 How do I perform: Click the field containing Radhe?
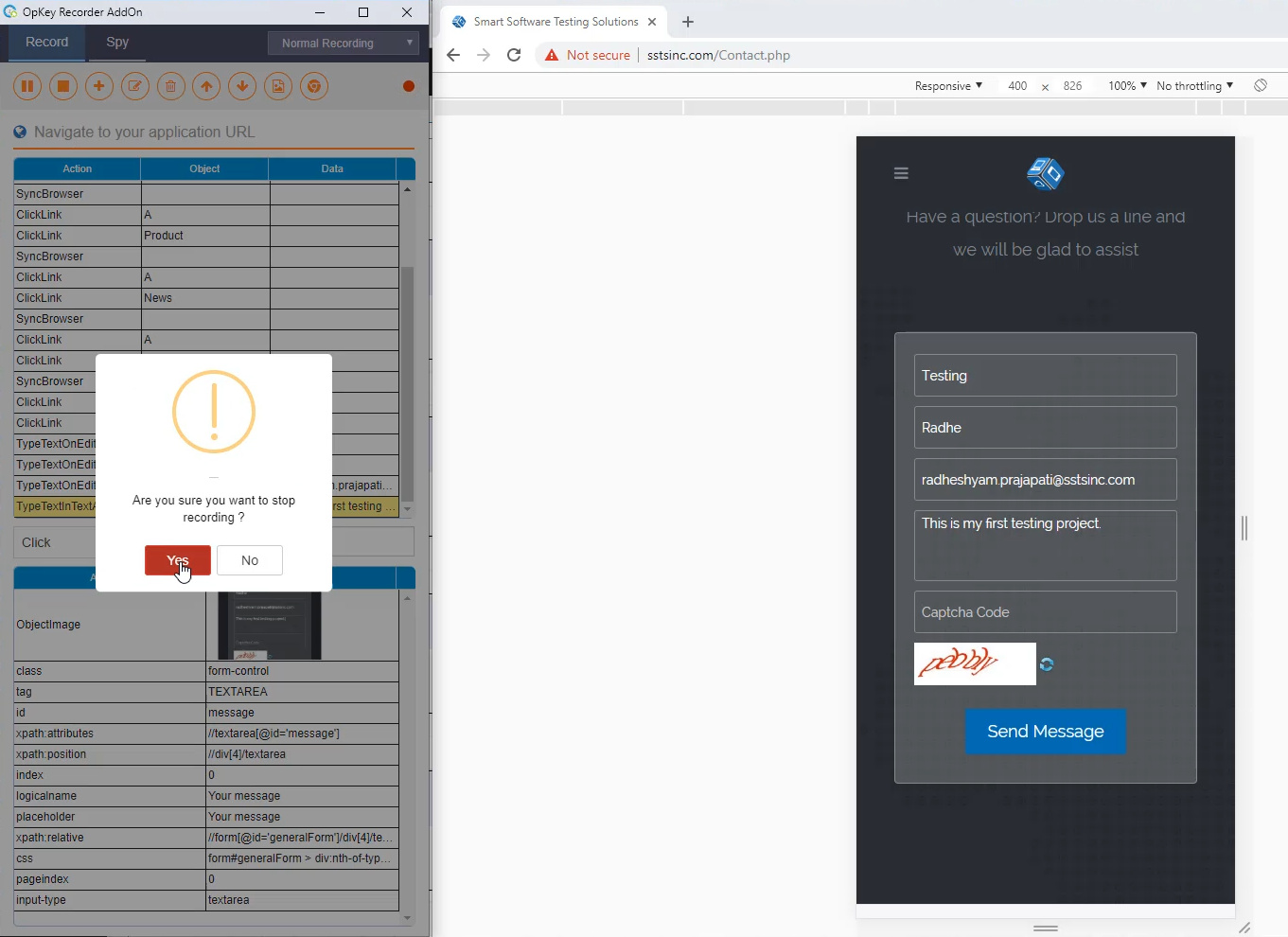pos(1046,428)
